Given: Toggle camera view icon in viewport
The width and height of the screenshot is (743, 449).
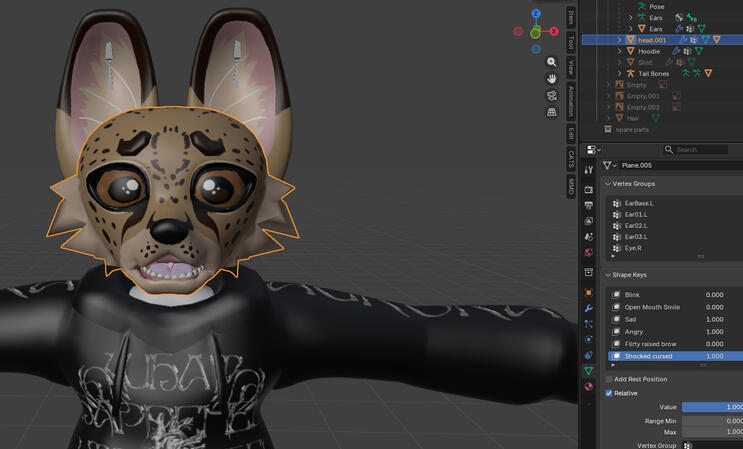Looking at the screenshot, I should (552, 95).
